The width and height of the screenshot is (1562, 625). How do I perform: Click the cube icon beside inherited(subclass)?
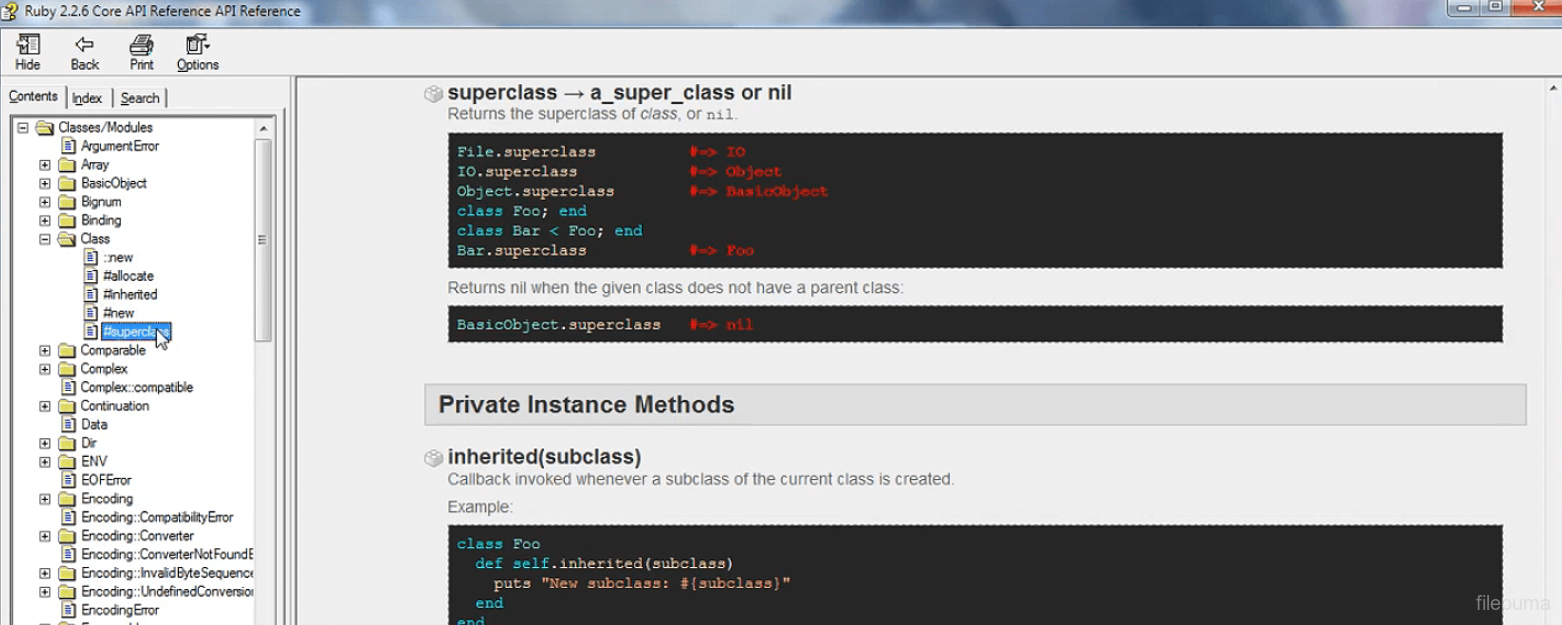(x=434, y=458)
